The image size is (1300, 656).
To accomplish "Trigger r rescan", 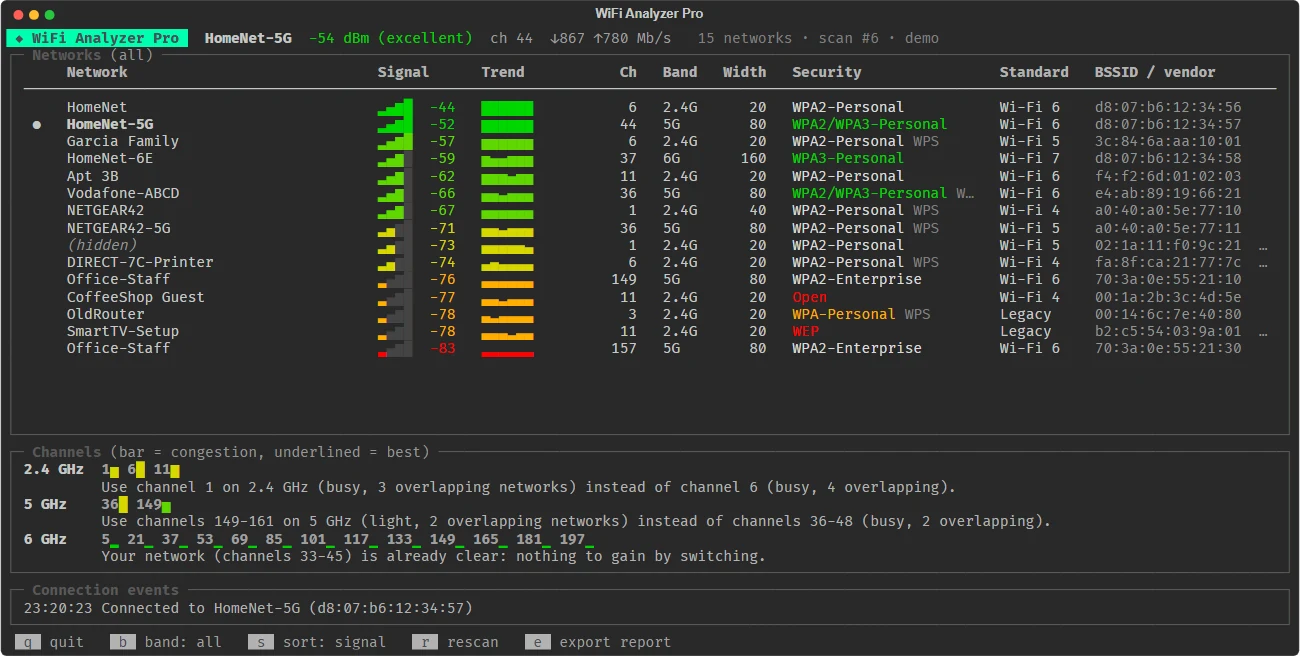I will [455, 642].
